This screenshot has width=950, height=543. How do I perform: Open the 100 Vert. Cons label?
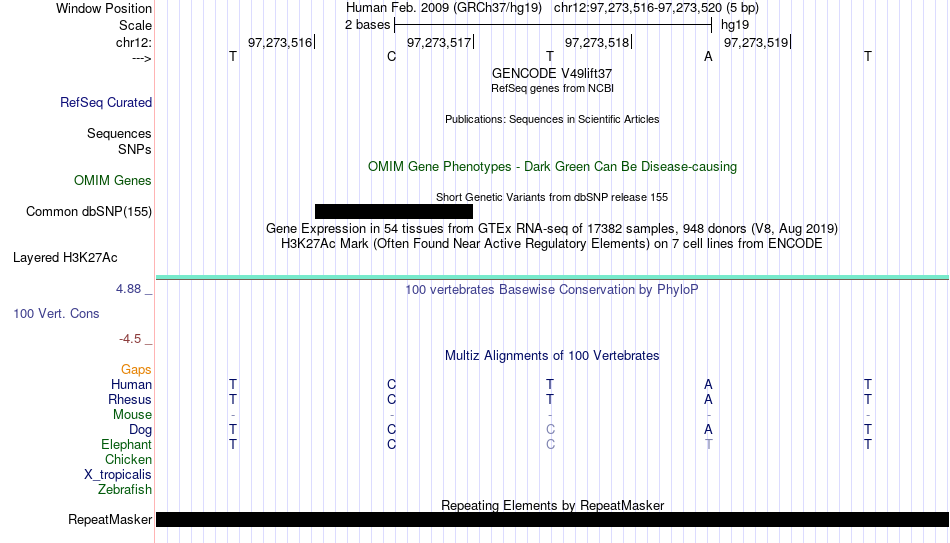pyautogui.click(x=56, y=313)
